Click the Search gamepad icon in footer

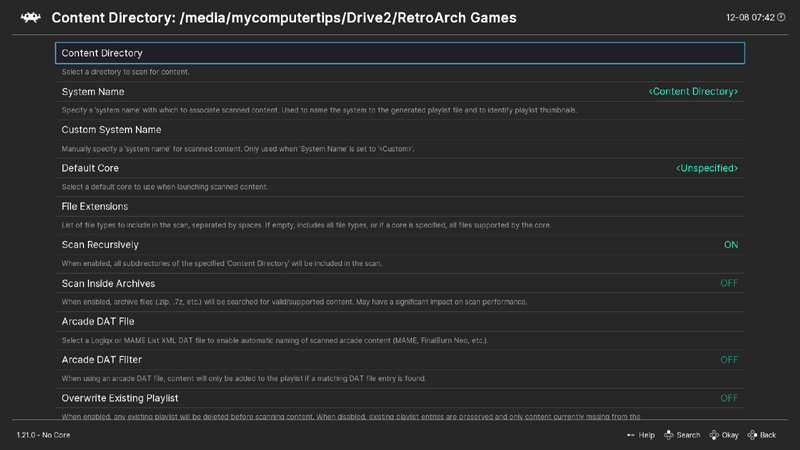[x=667, y=435]
